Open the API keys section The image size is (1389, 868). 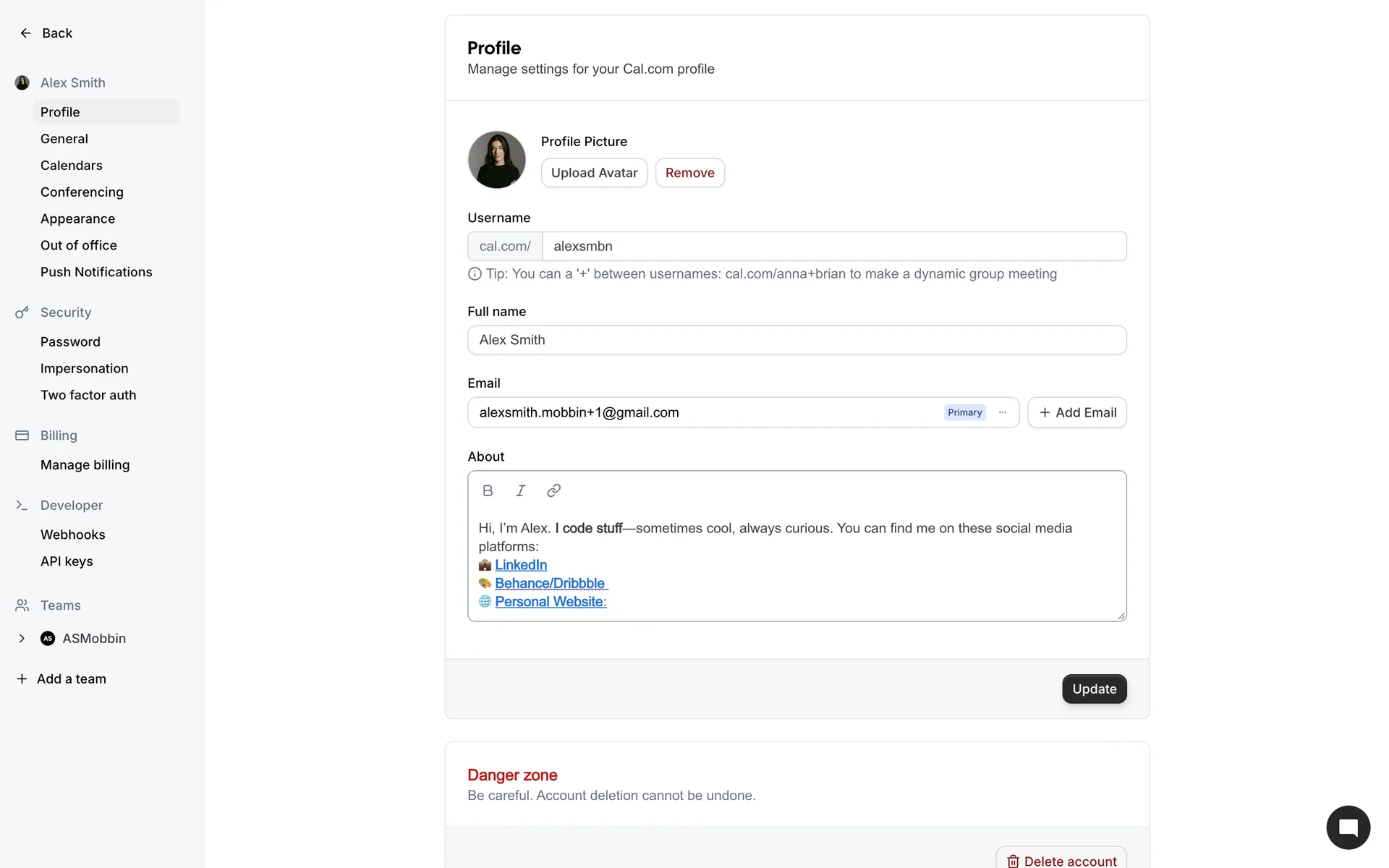click(x=67, y=561)
